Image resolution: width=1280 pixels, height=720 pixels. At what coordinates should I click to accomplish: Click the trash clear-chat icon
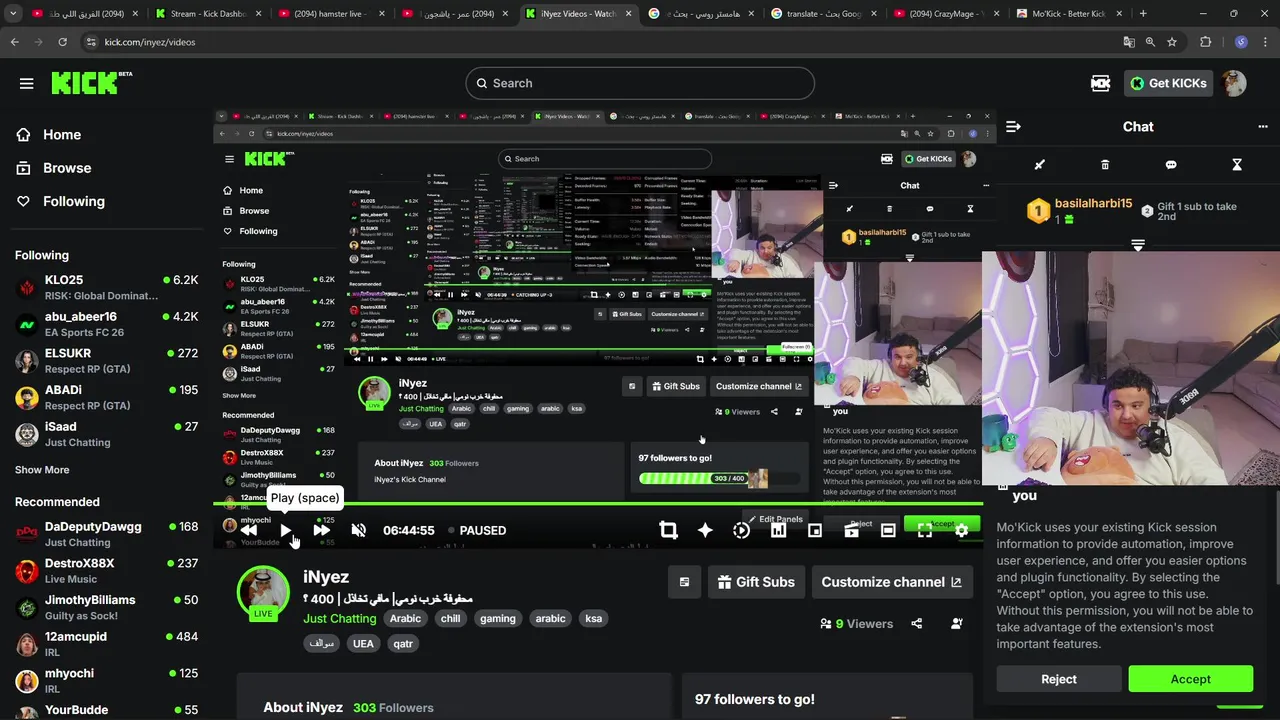1105,165
